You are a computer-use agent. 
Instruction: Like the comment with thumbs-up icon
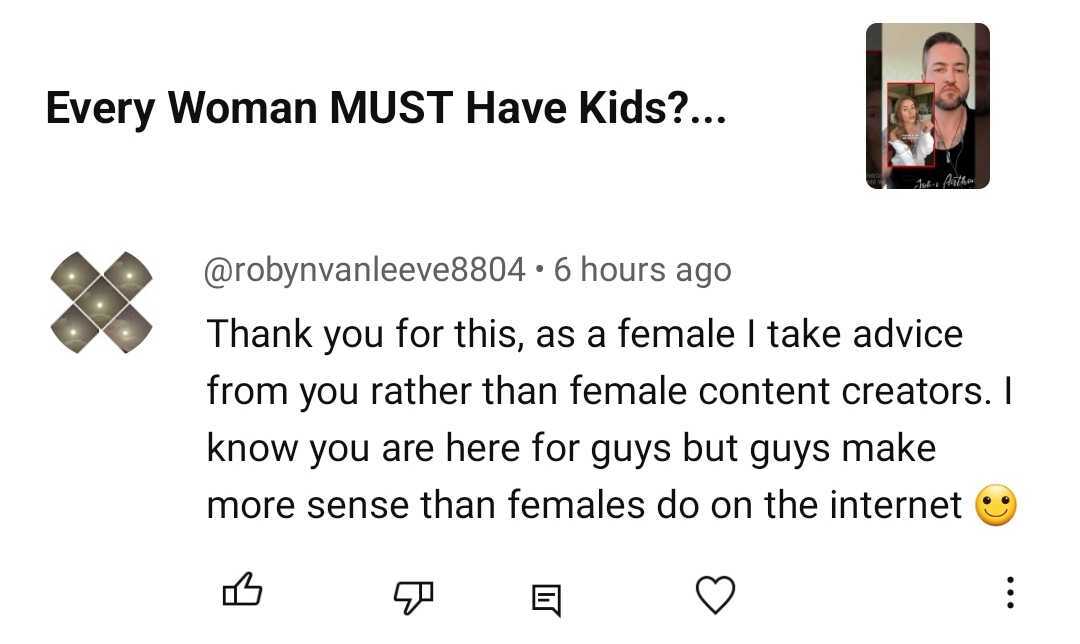(x=241, y=592)
